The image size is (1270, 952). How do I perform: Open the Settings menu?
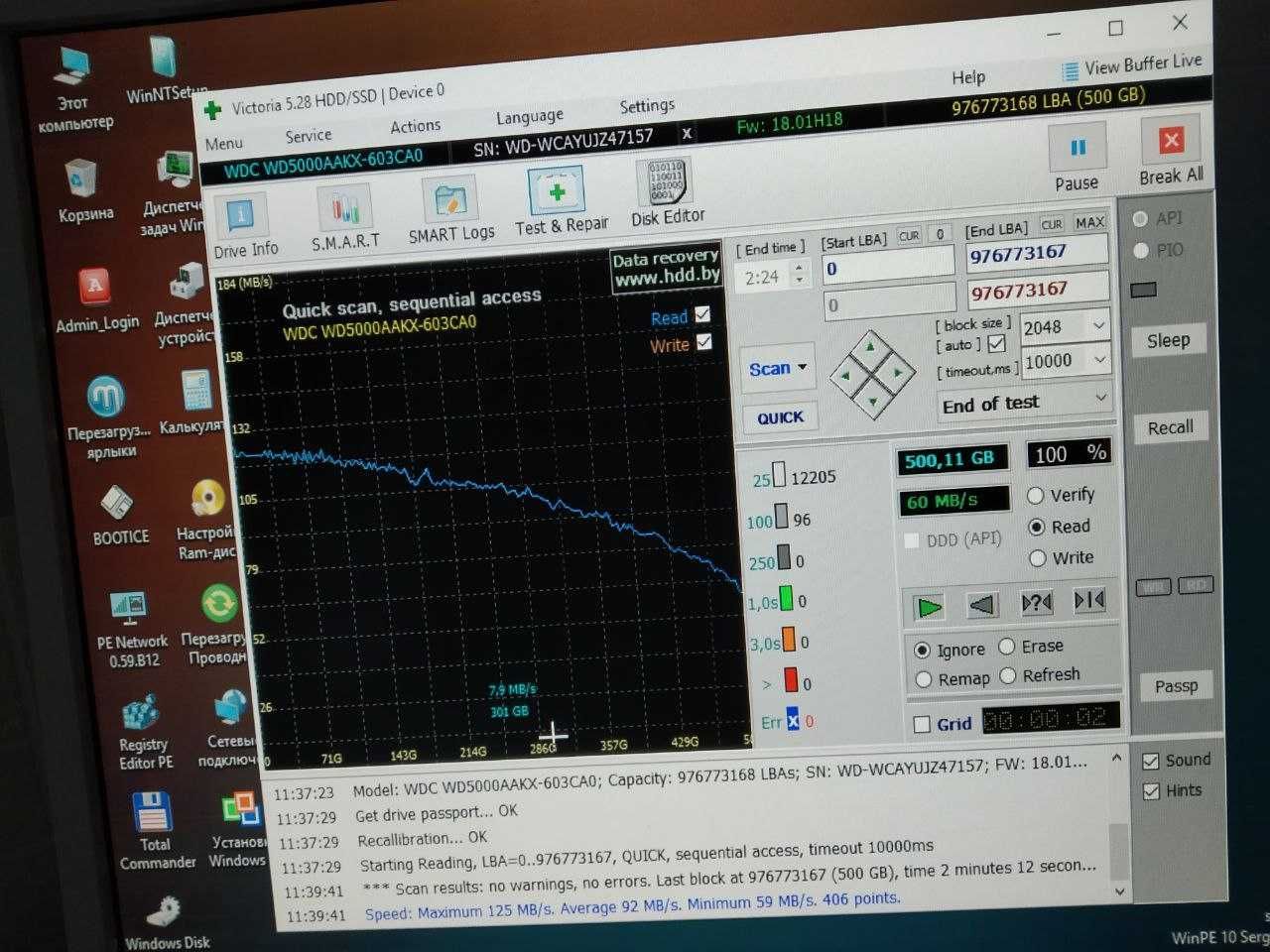(647, 106)
